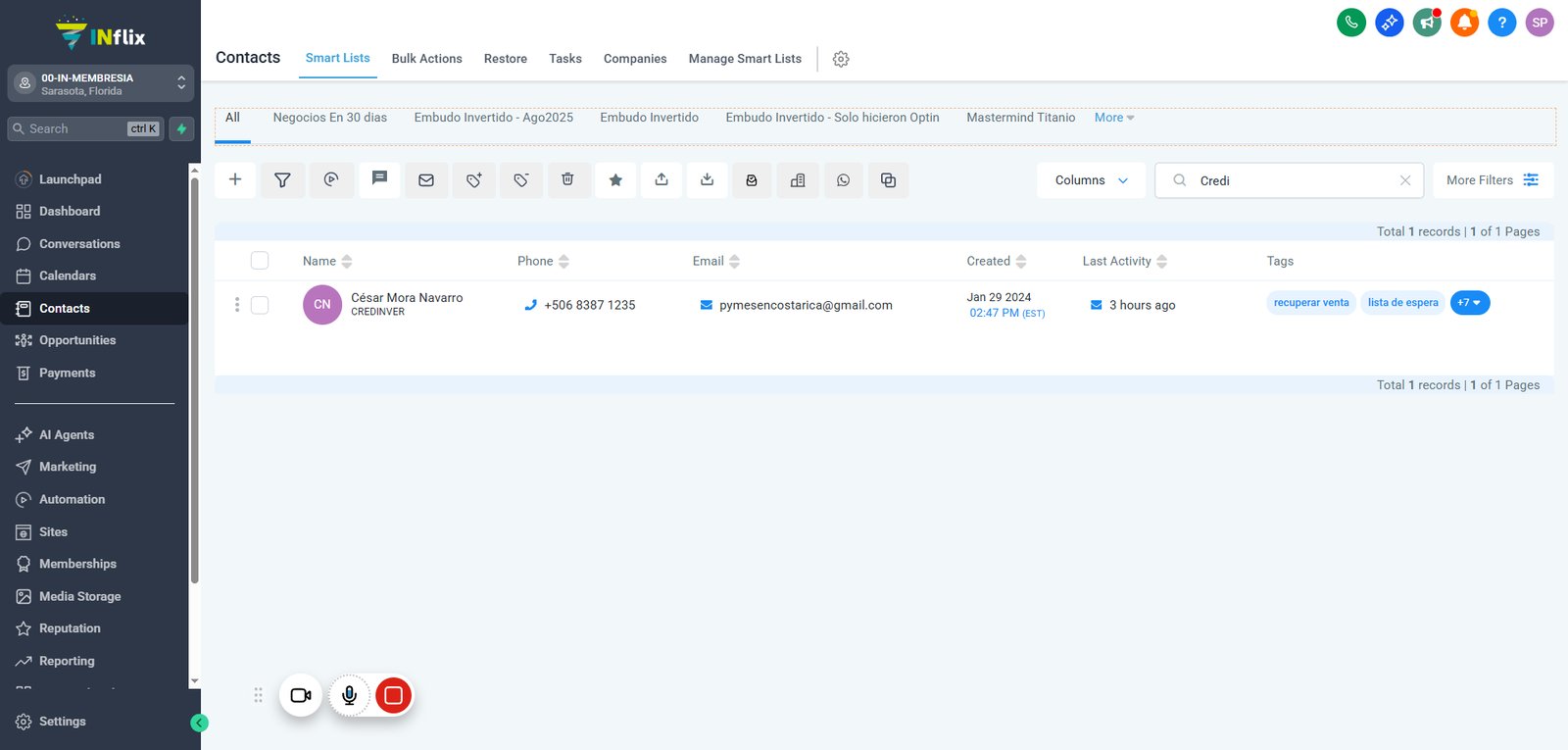Click the import contacts download icon

(708, 180)
